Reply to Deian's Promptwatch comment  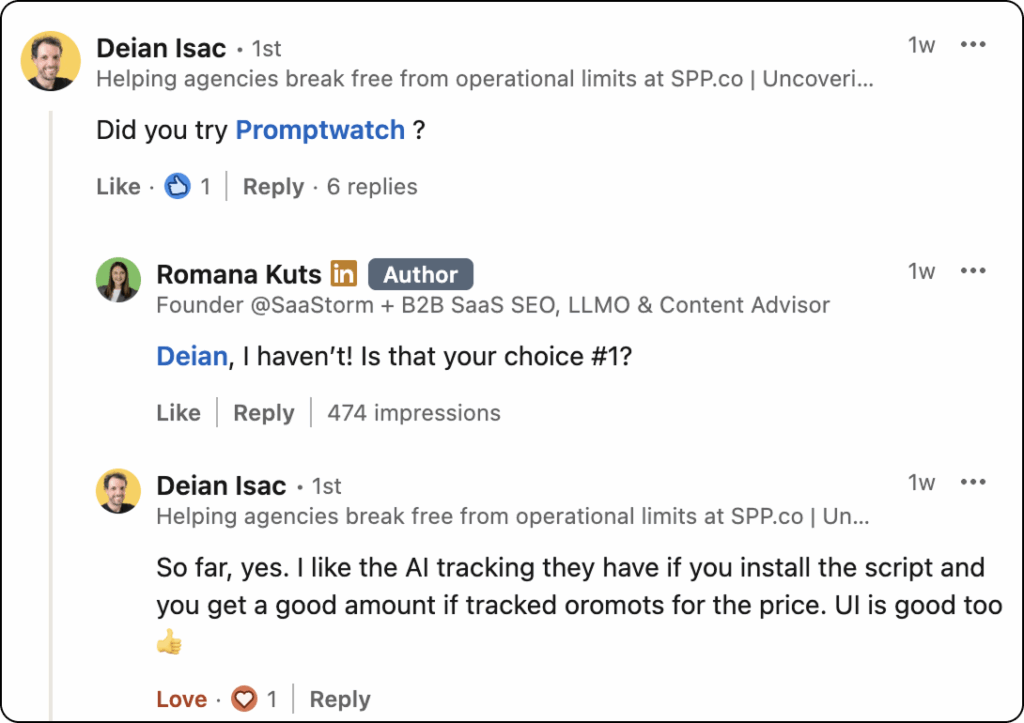tap(274, 187)
